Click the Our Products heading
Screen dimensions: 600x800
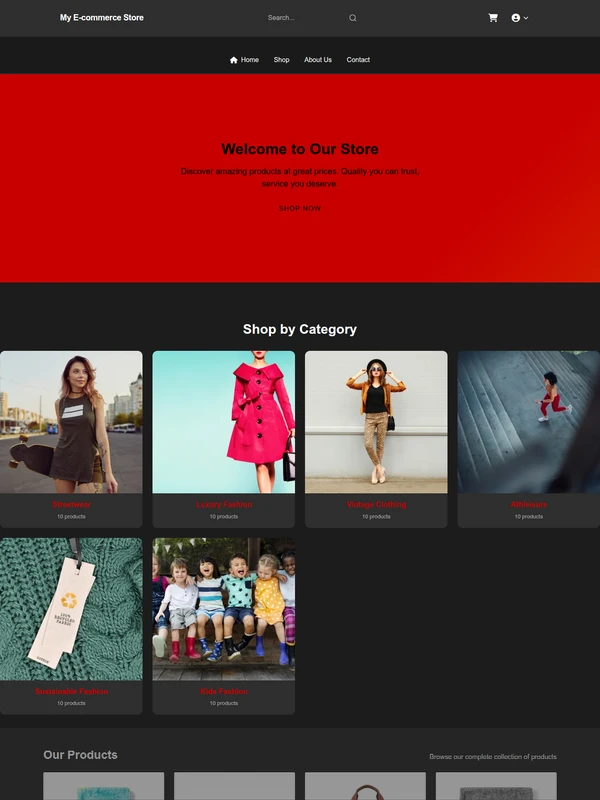click(x=80, y=755)
